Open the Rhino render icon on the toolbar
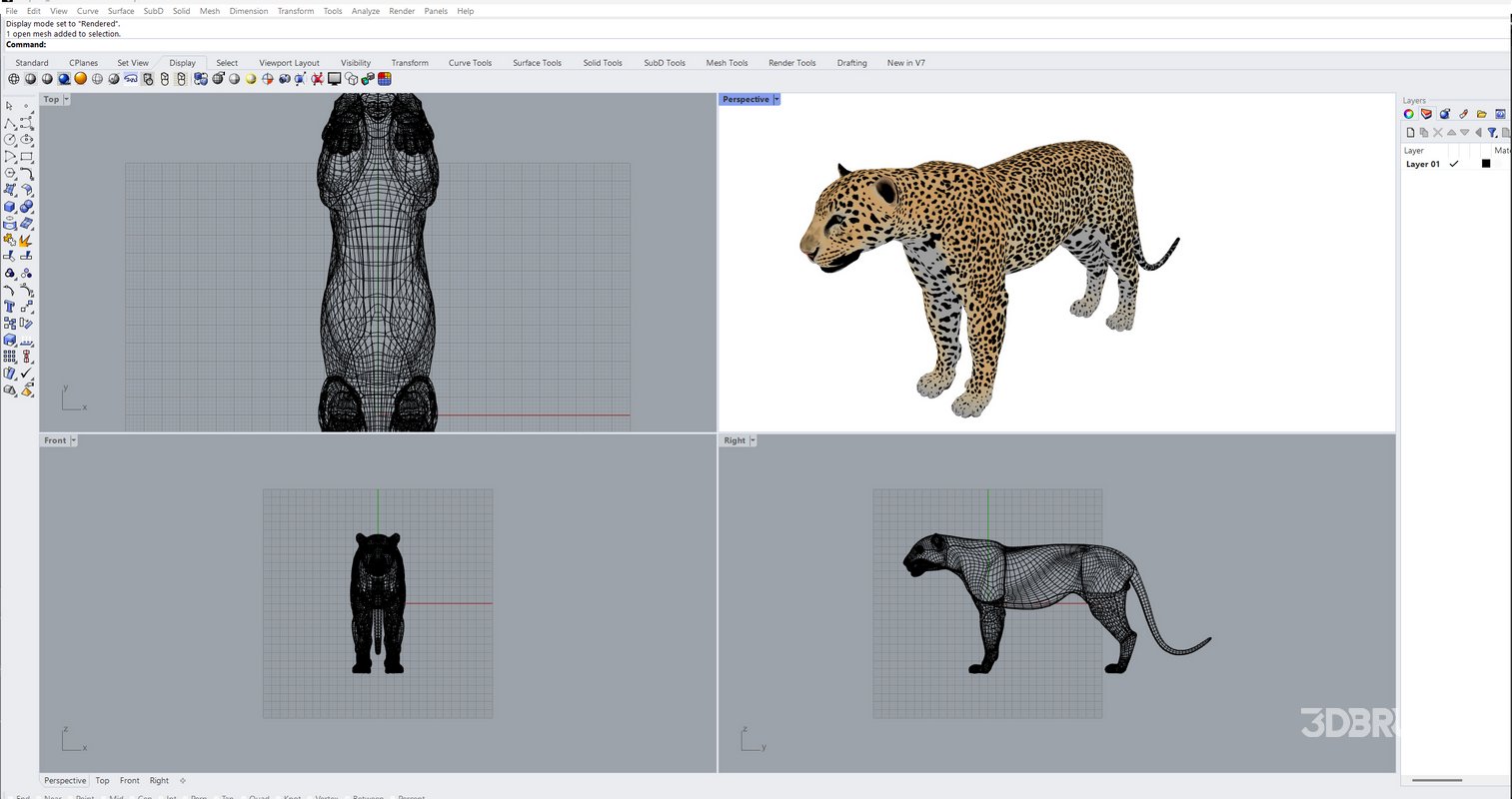Viewport: 1512px width, 799px height. (334, 79)
